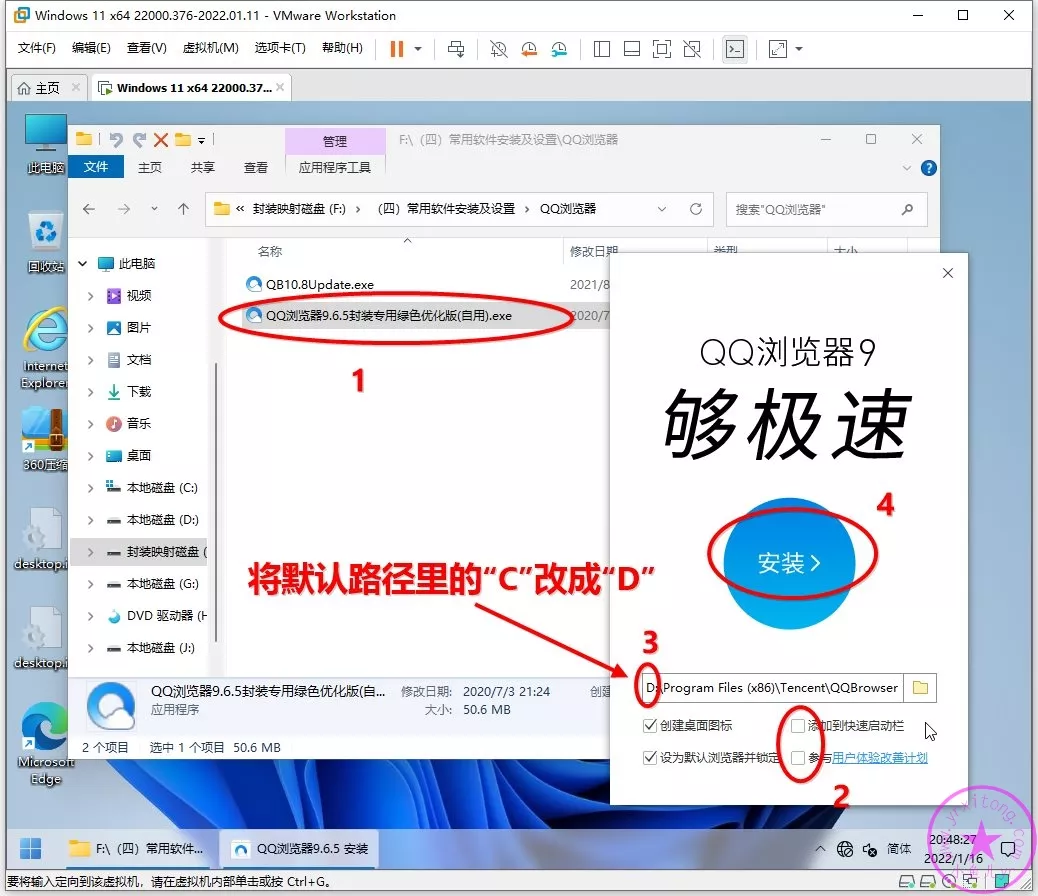Expand Local Disk (C:) tree node
Screen dimensions: 1038x896
tap(90, 488)
